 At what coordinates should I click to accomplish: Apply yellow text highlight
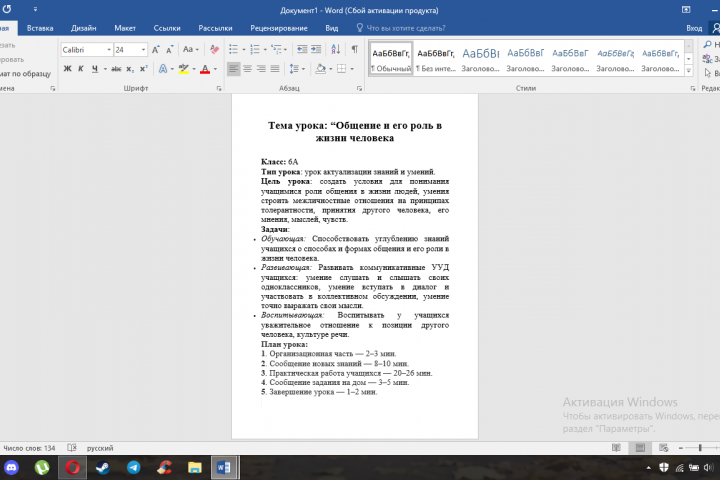[184, 69]
